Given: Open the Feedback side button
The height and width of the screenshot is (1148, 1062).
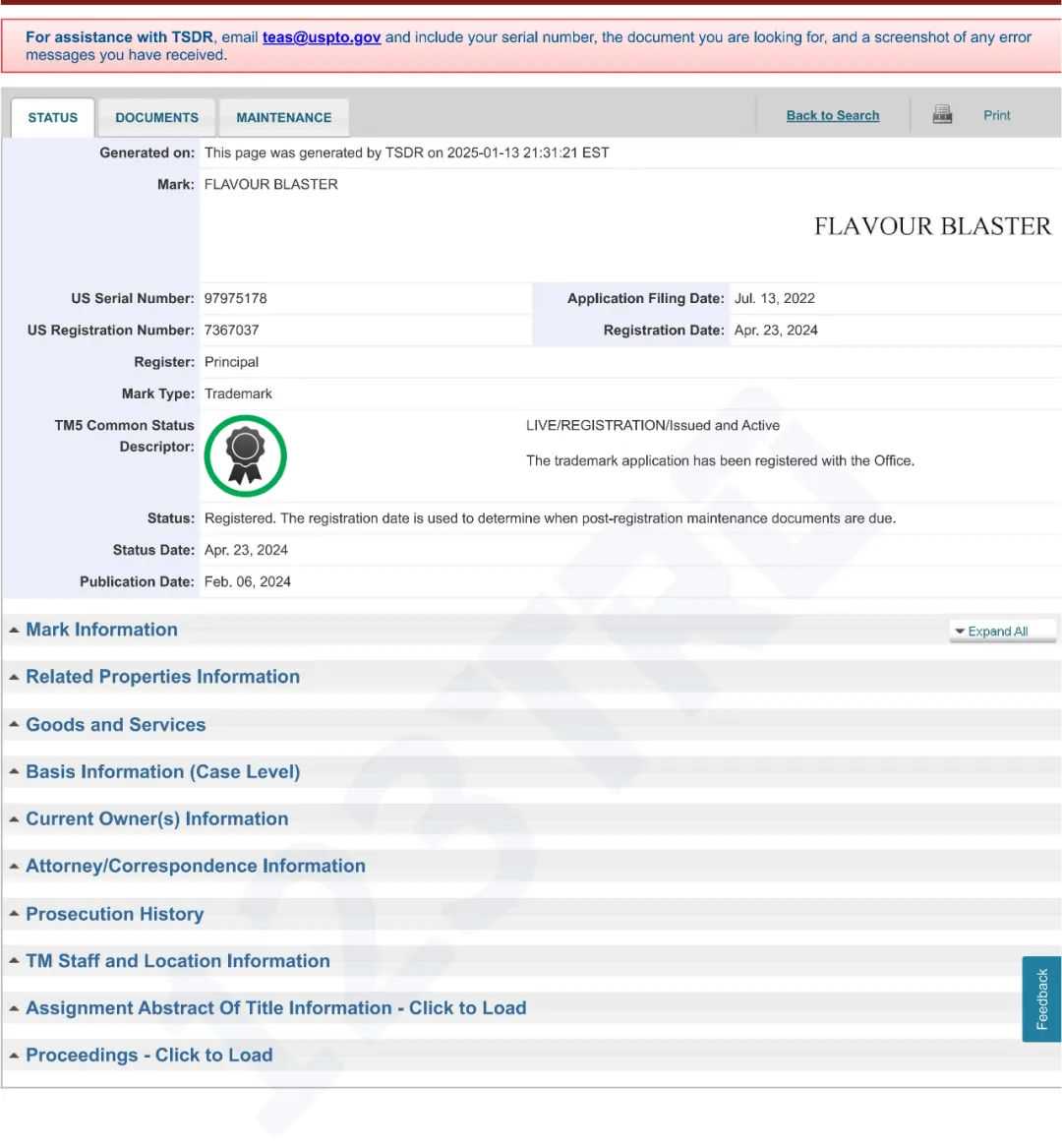Looking at the screenshot, I should (x=1041, y=998).
